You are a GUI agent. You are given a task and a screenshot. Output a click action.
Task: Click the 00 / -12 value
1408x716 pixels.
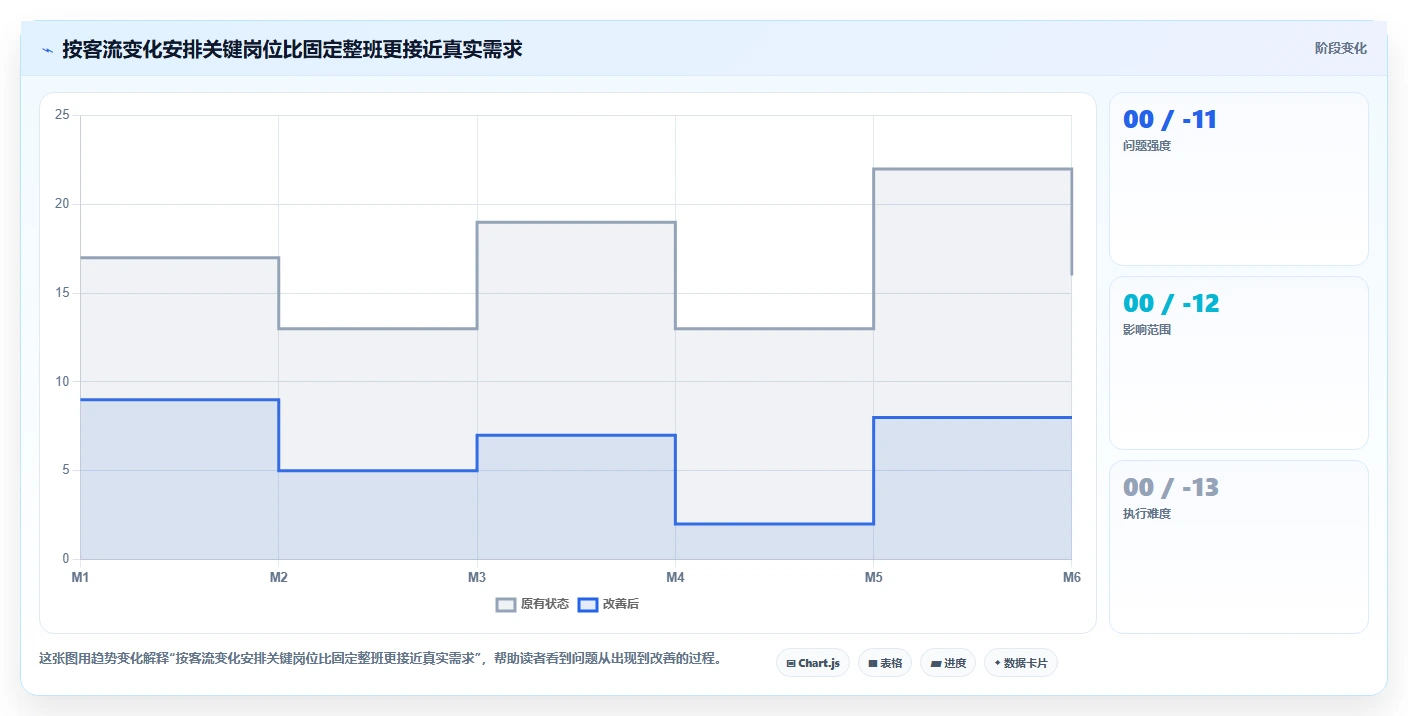click(x=1171, y=304)
